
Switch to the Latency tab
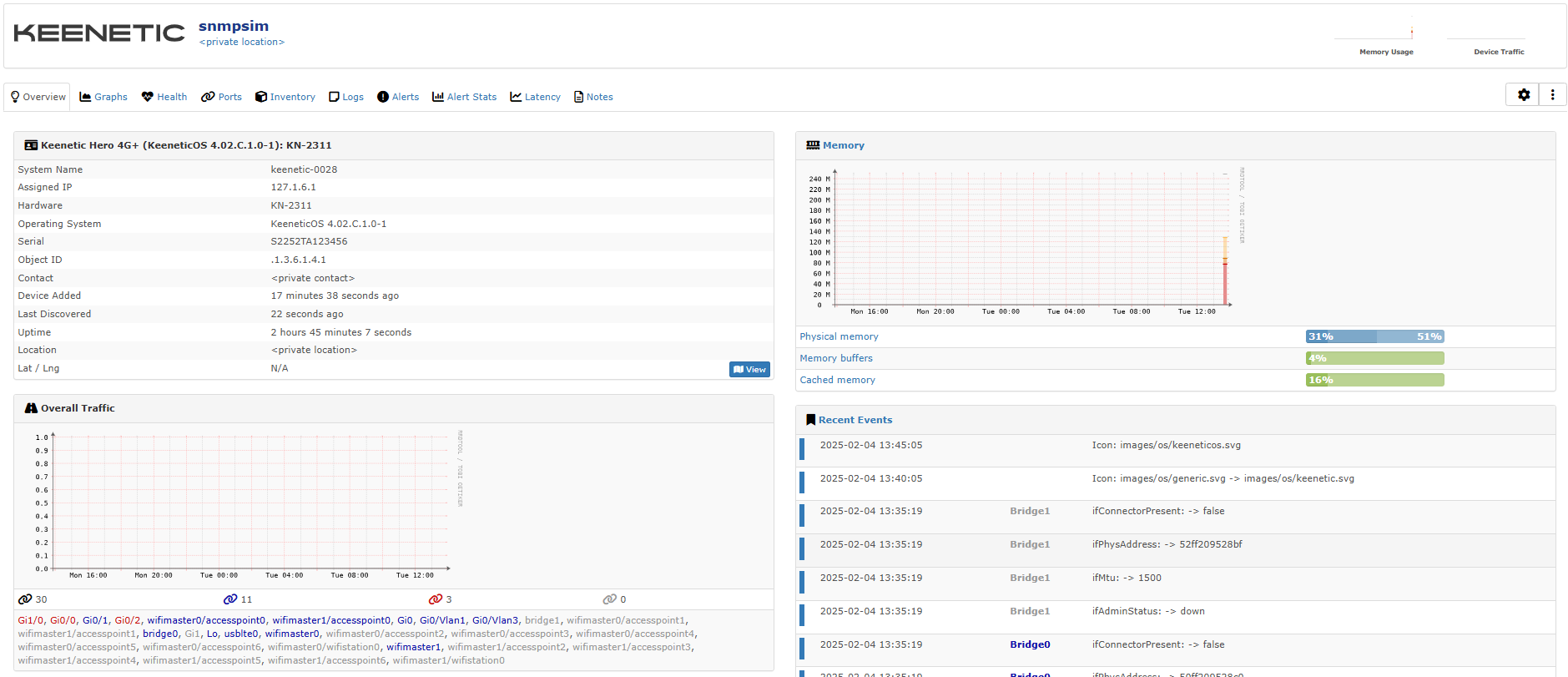click(535, 97)
